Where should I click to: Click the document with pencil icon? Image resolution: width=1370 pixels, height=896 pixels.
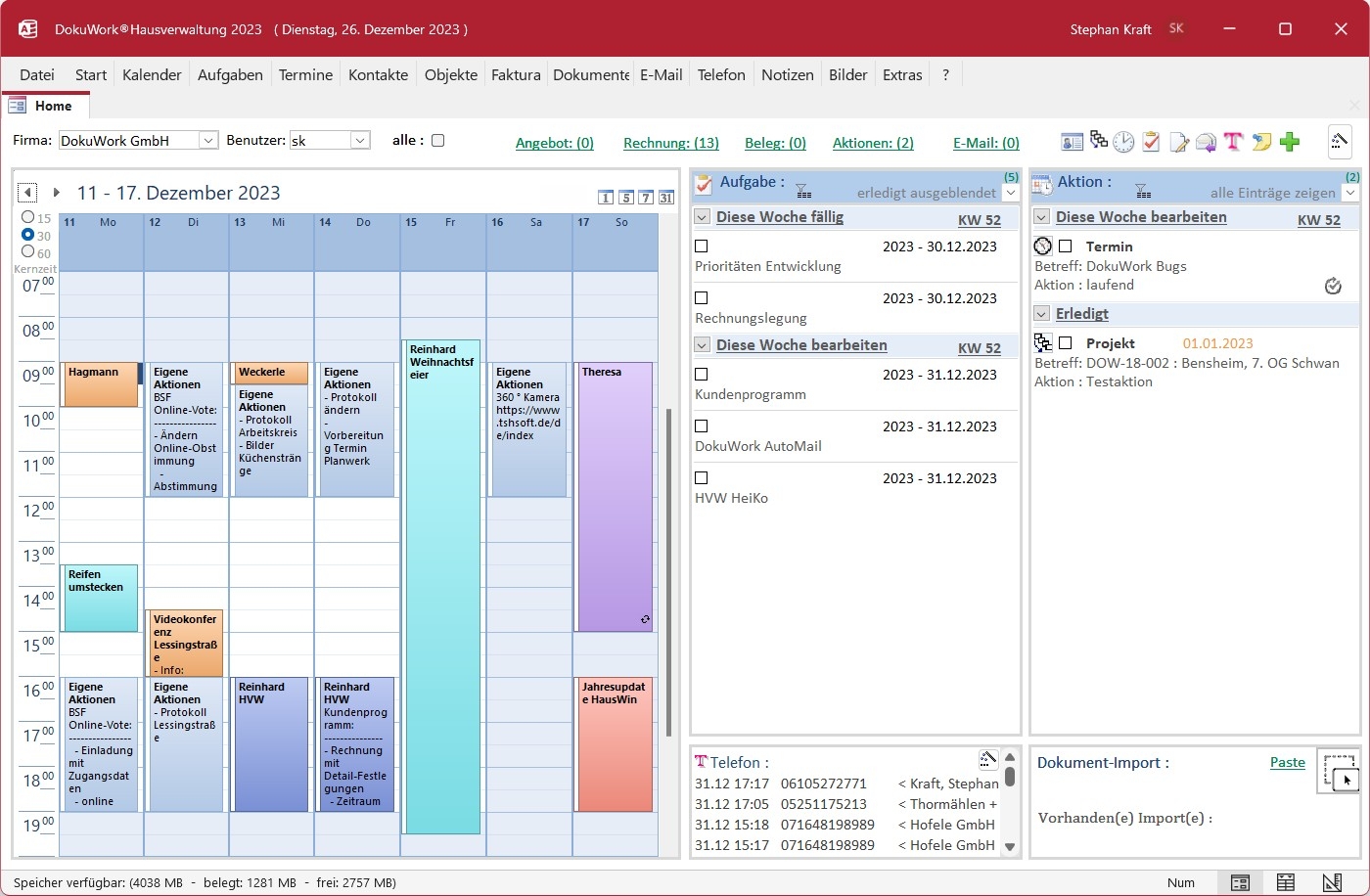pyautogui.click(x=1179, y=143)
